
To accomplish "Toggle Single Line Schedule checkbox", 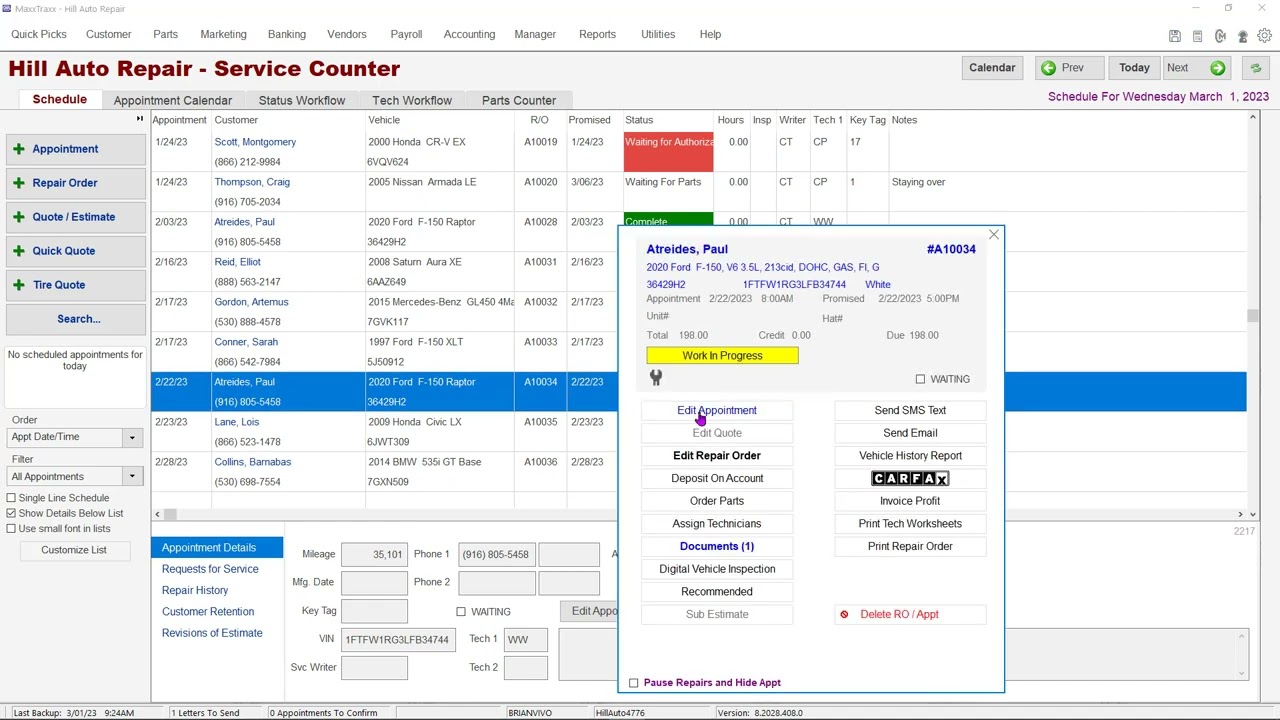I will [11, 498].
